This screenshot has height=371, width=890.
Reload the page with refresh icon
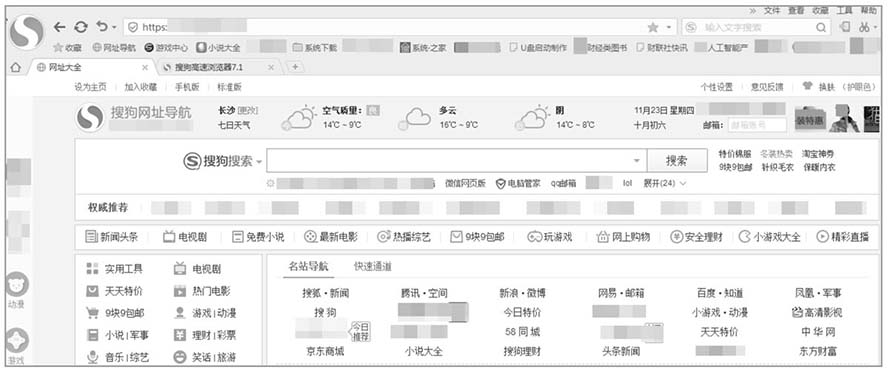pyautogui.click(x=81, y=27)
